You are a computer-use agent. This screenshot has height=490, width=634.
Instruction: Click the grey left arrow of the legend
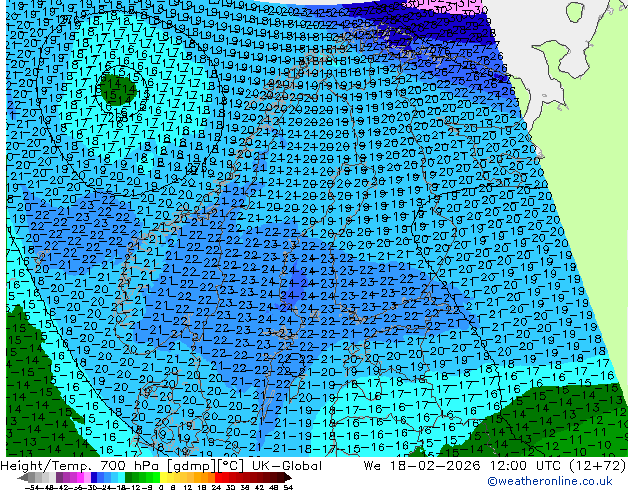[22, 477]
